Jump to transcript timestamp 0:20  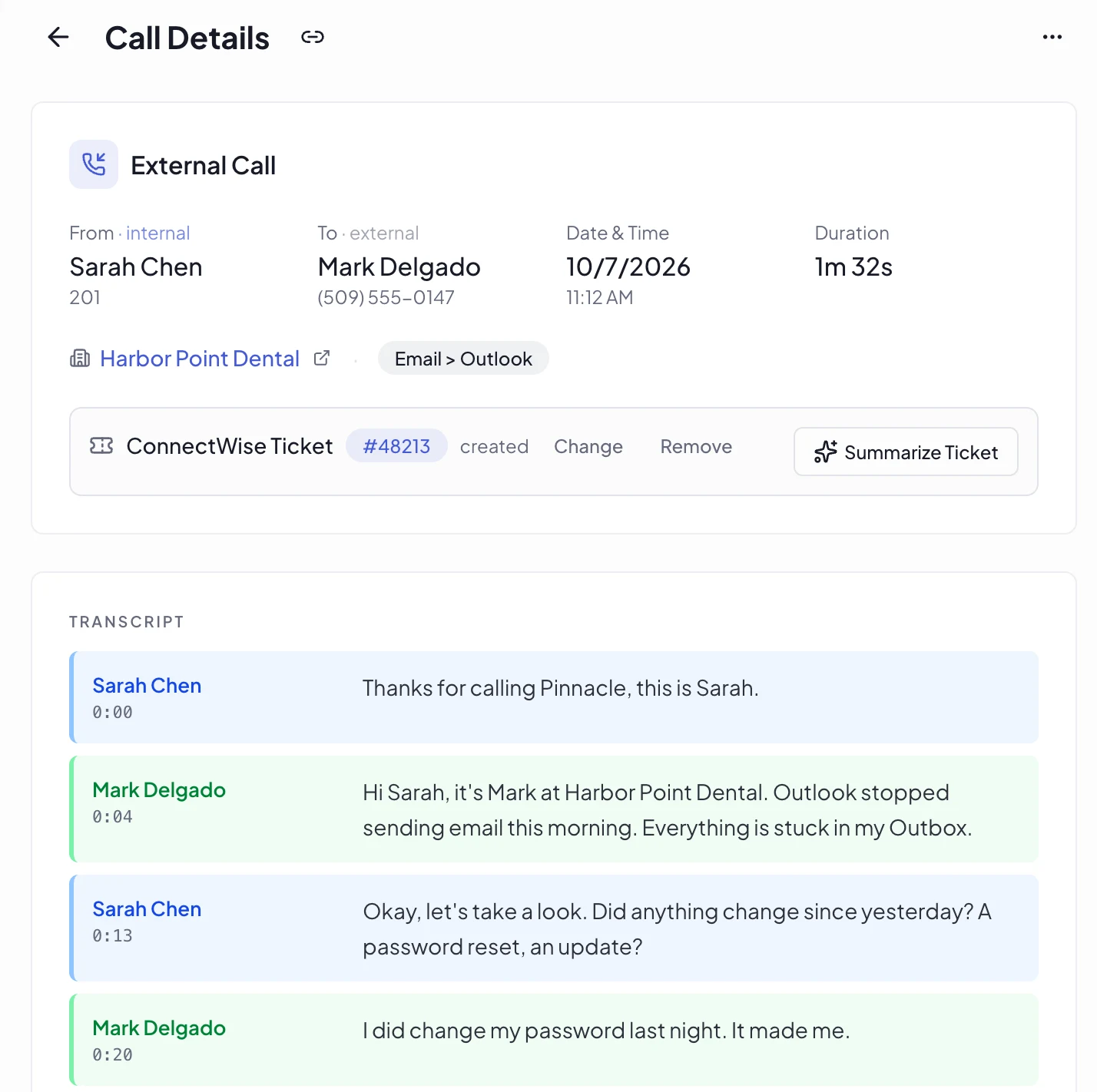pos(112,1055)
